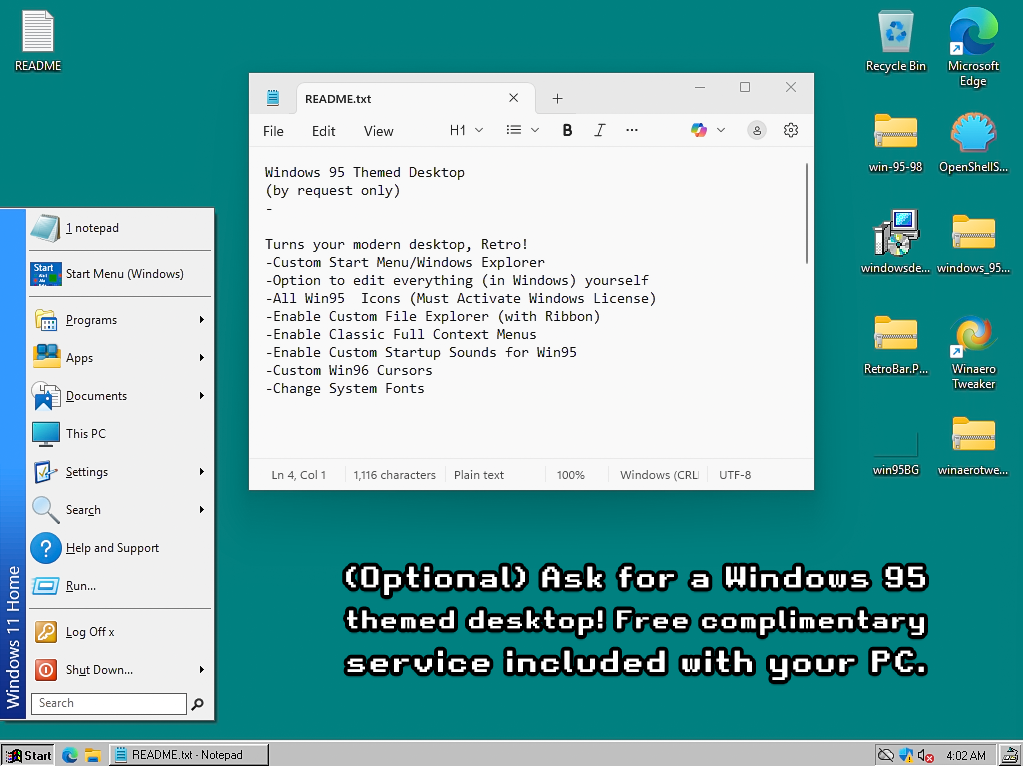Close the README.txt tab

(x=513, y=98)
